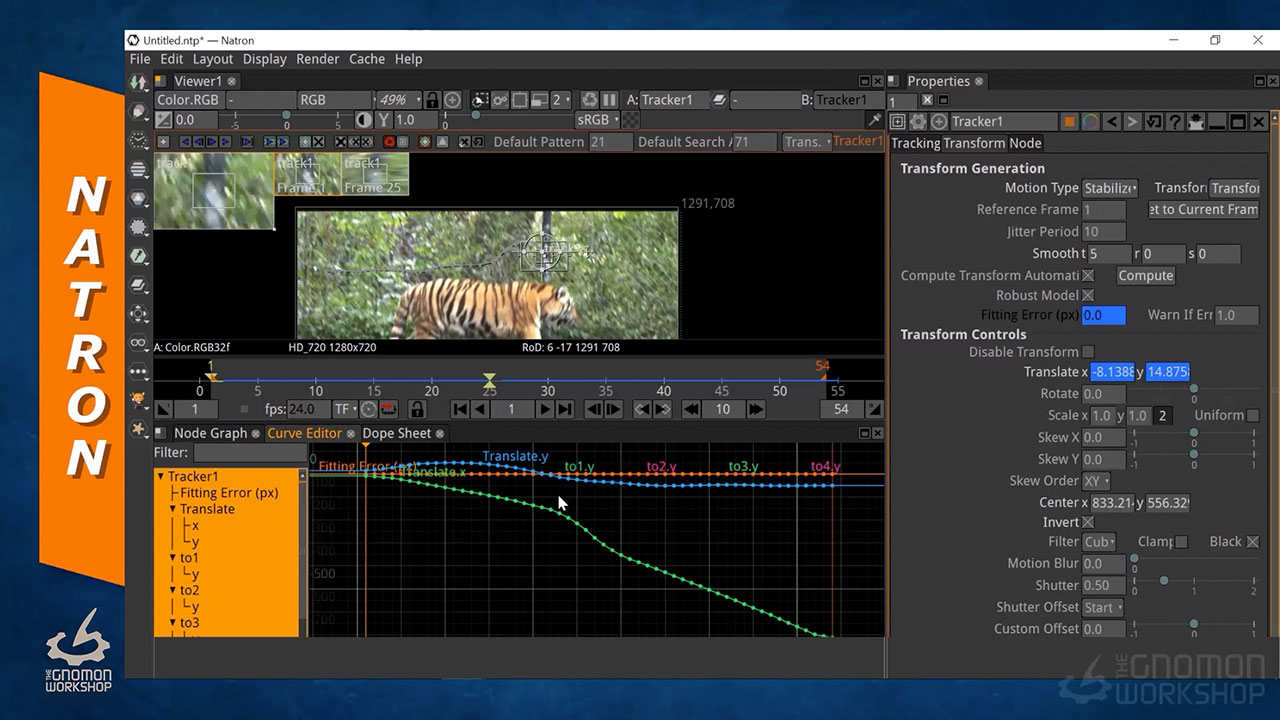Open the Motion Type dropdown
The image size is (1280, 720).
[1111, 188]
